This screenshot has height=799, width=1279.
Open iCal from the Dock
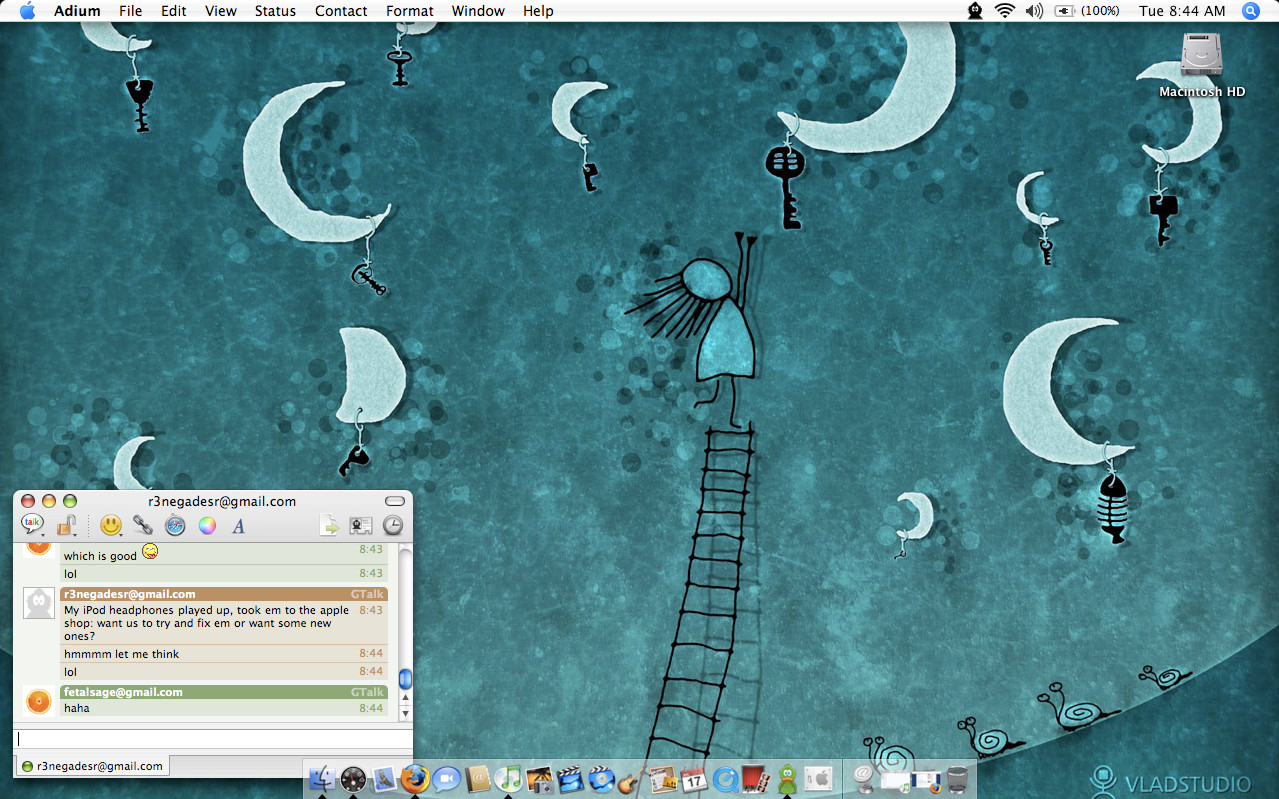pyautogui.click(x=694, y=779)
